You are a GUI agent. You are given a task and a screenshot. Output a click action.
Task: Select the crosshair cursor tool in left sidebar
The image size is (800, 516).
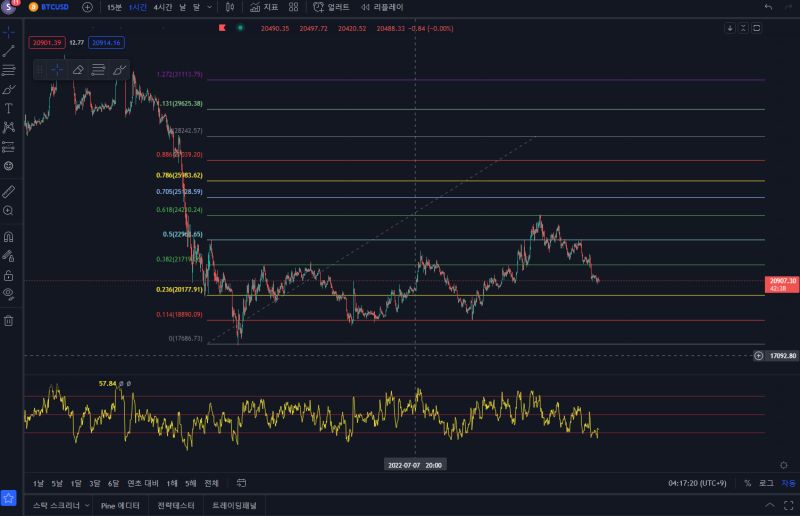click(9, 32)
